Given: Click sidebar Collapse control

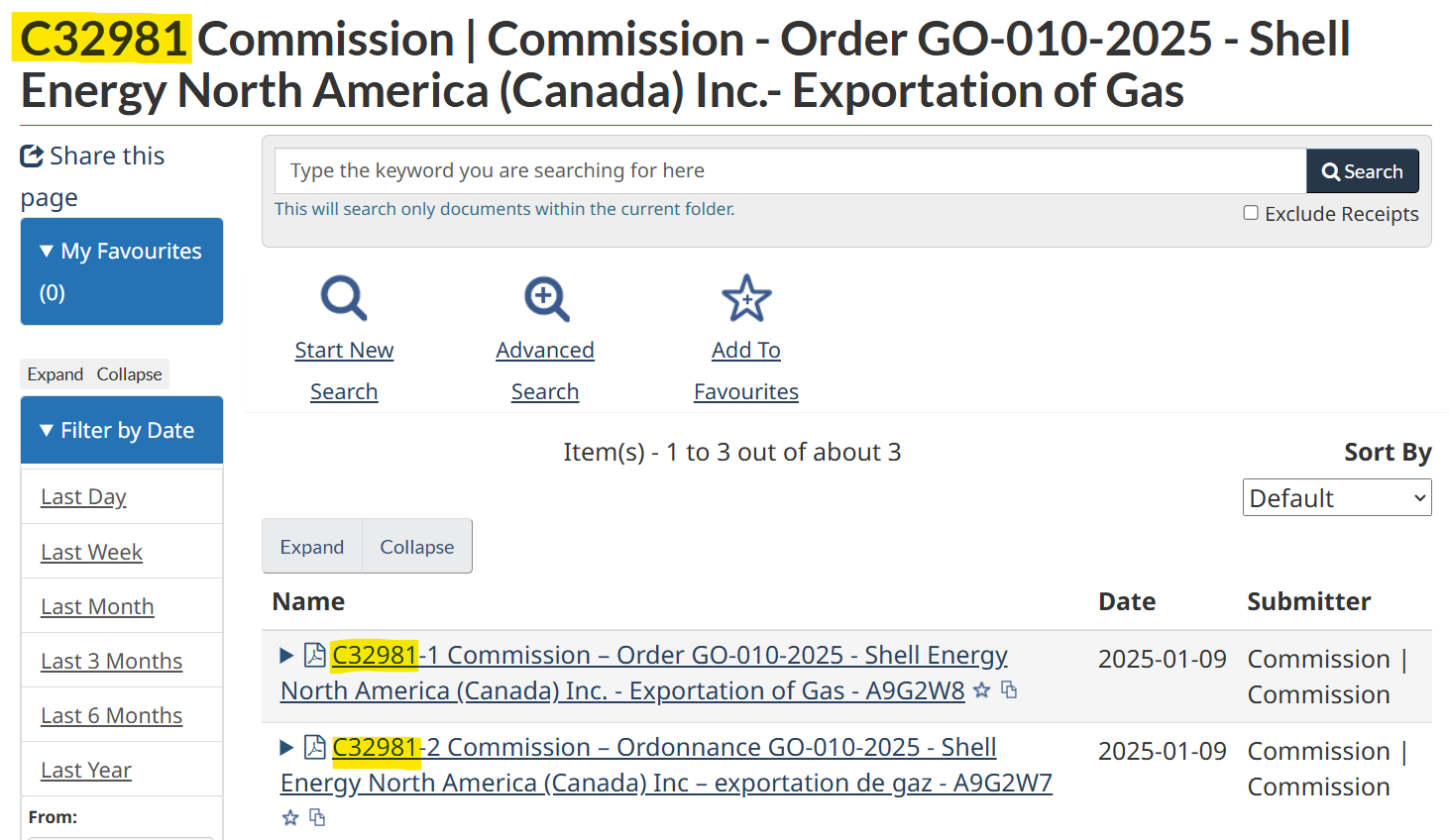Looking at the screenshot, I should [x=129, y=374].
